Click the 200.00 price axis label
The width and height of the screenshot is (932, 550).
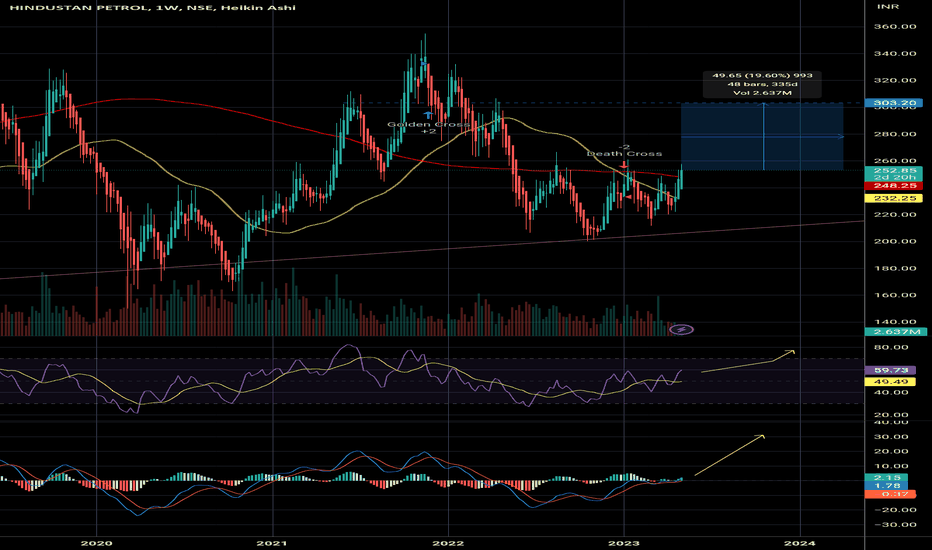coord(895,241)
